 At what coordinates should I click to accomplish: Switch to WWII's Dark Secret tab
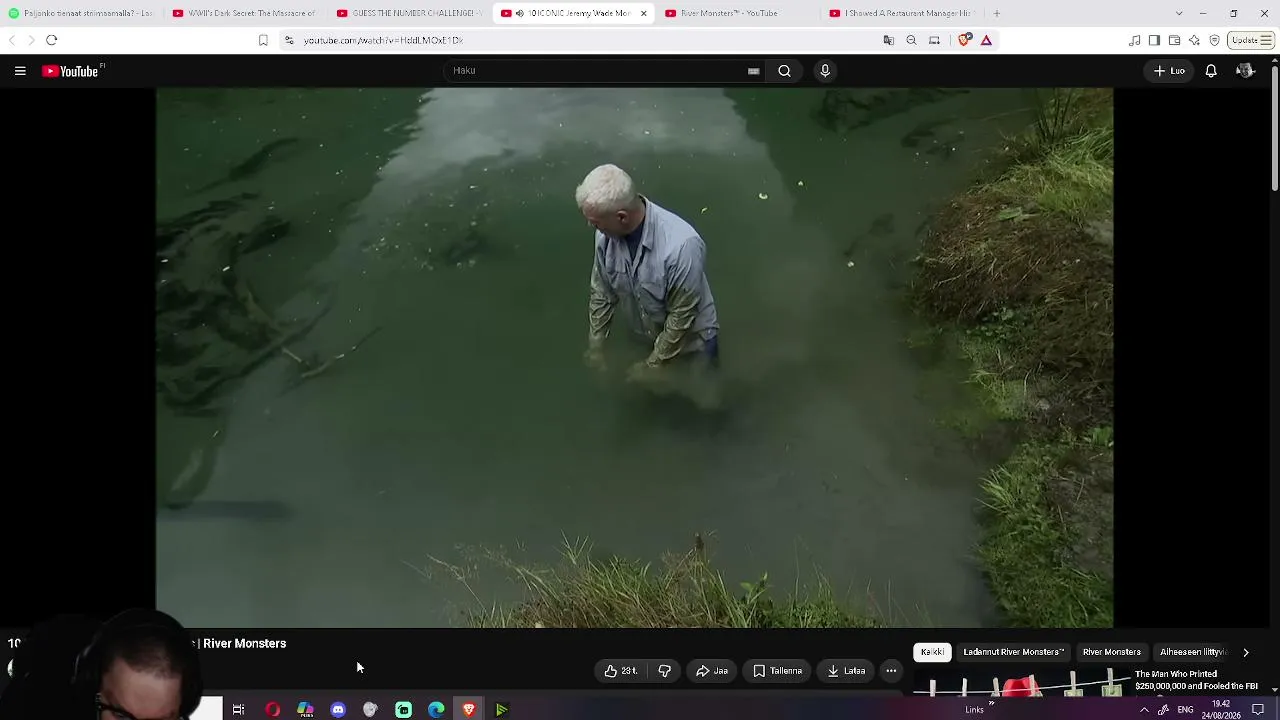pos(244,13)
